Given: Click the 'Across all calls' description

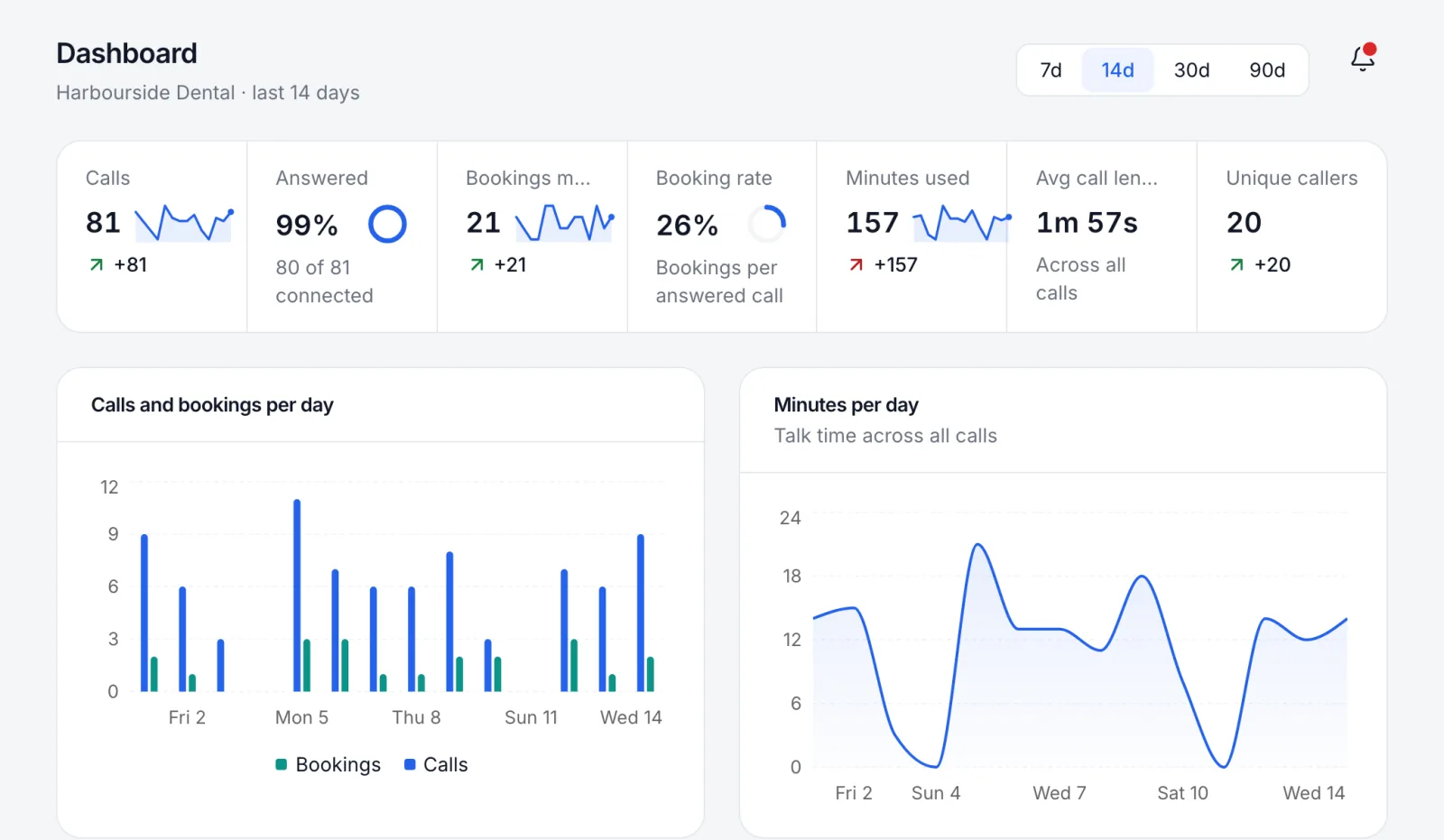Looking at the screenshot, I should coord(1080,279).
